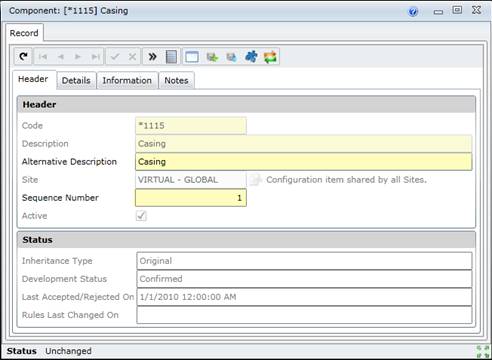Go to the previous record with the arrow
Viewport: 492px width, 360px height.
(x=60, y=57)
